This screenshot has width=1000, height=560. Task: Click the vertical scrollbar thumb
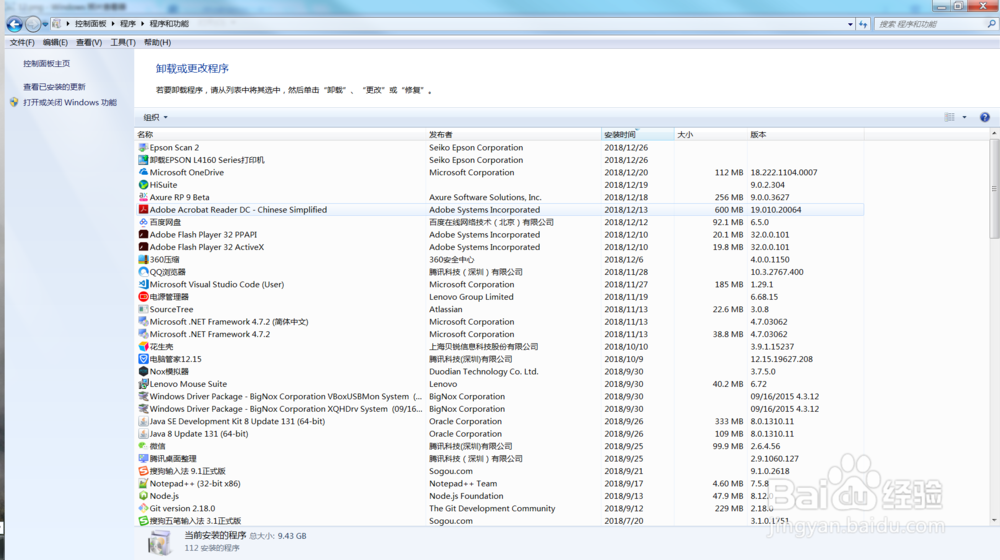click(994, 189)
